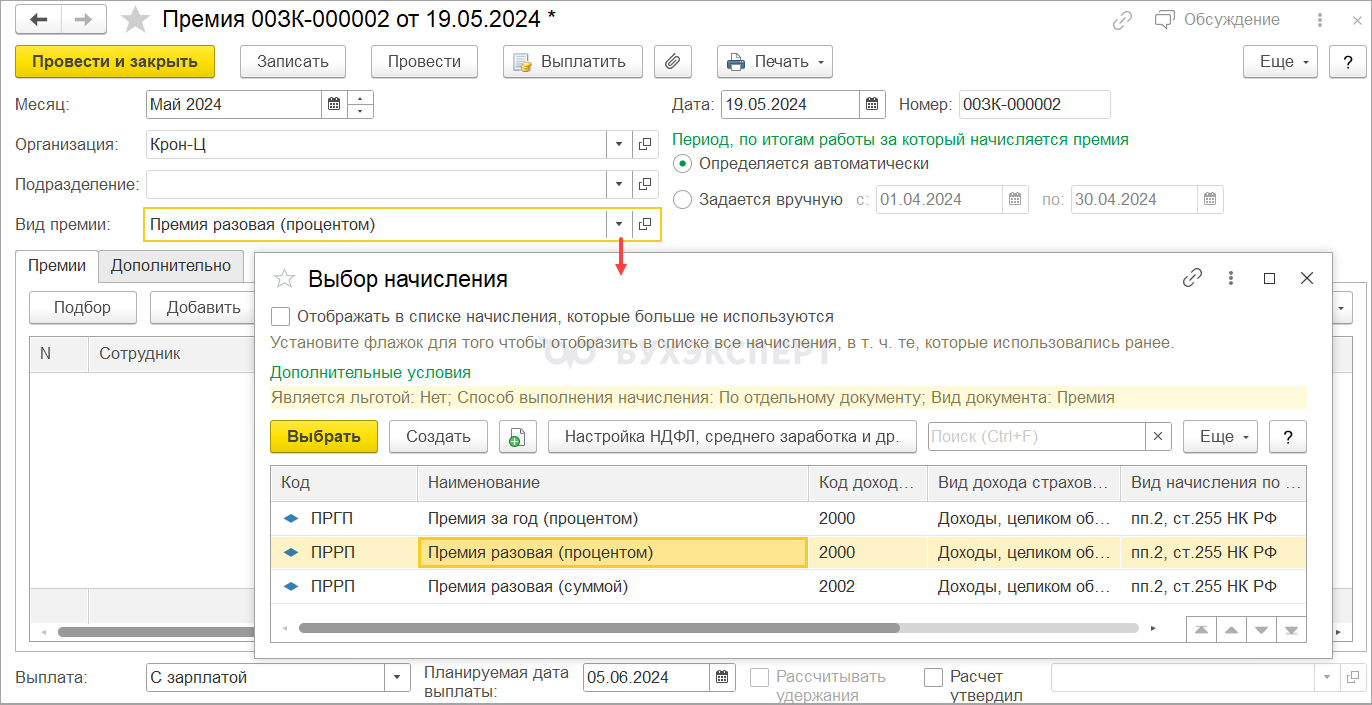This screenshot has width=1372, height=705.
Task: Switch to the Дополнительно tab
Action: 171,266
